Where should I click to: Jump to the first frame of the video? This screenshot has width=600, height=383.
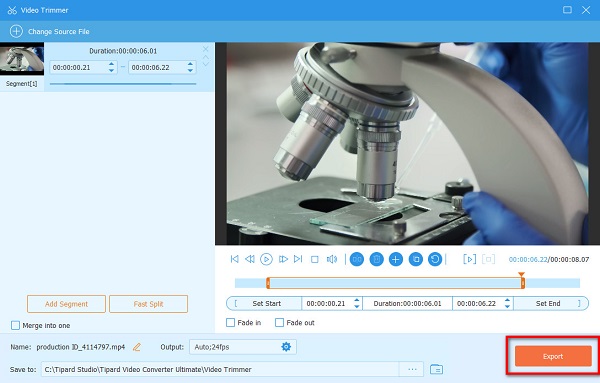tap(235, 259)
